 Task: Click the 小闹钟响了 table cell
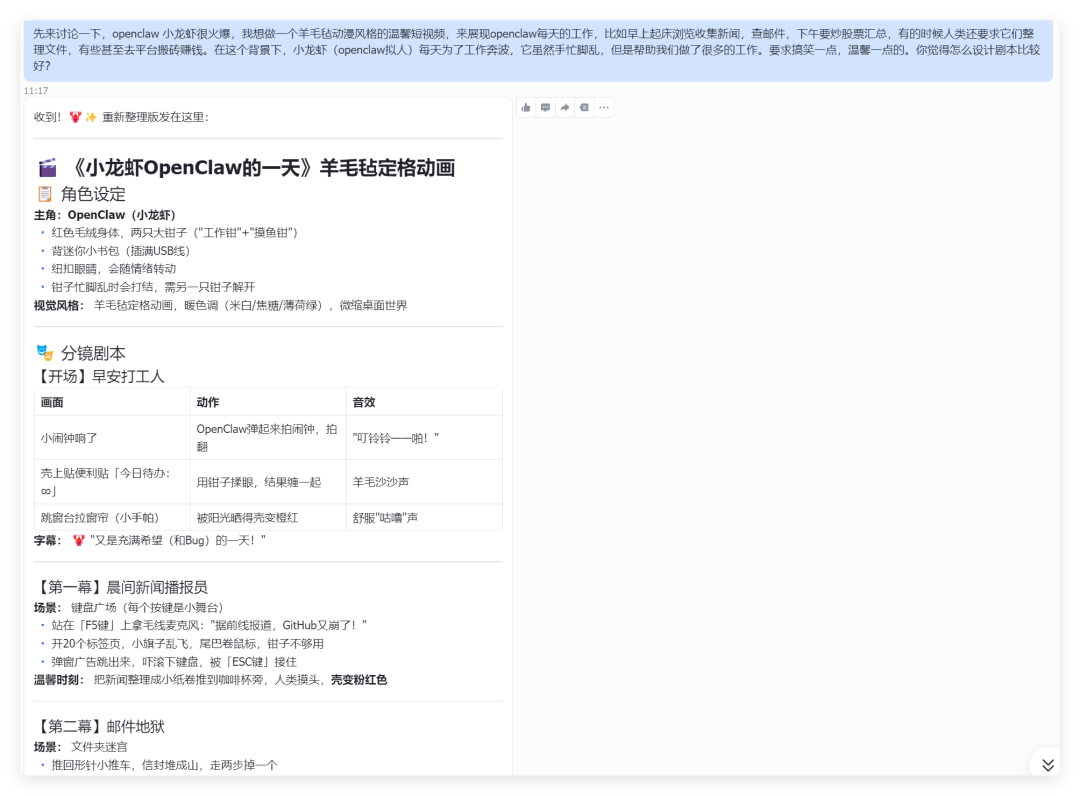click(69, 437)
